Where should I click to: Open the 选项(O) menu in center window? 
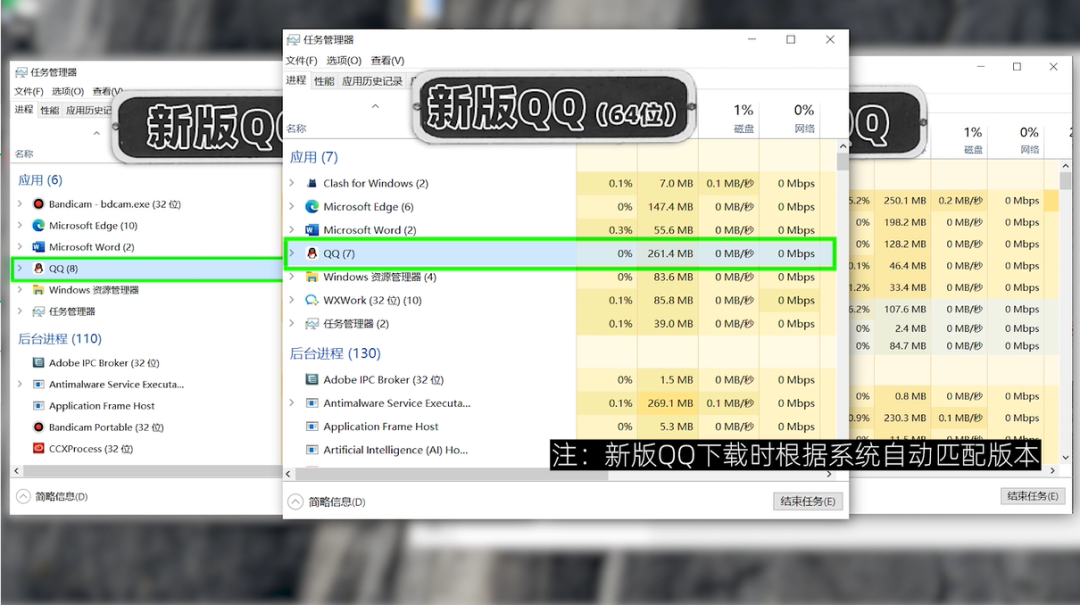(x=344, y=61)
